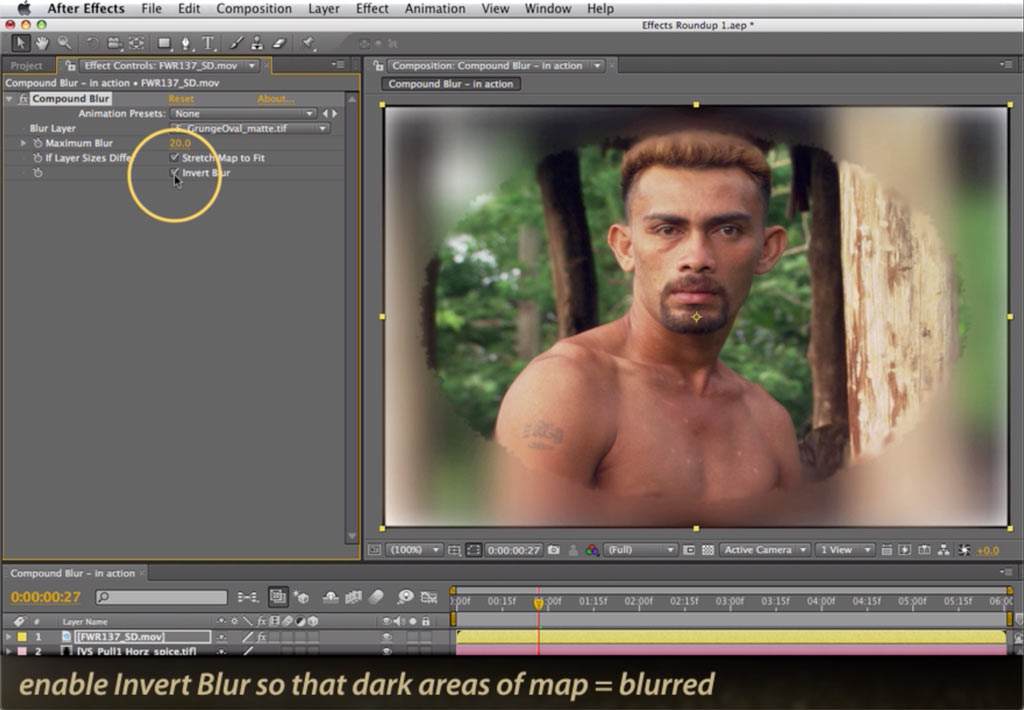Select the Selection arrow tool

20,43
